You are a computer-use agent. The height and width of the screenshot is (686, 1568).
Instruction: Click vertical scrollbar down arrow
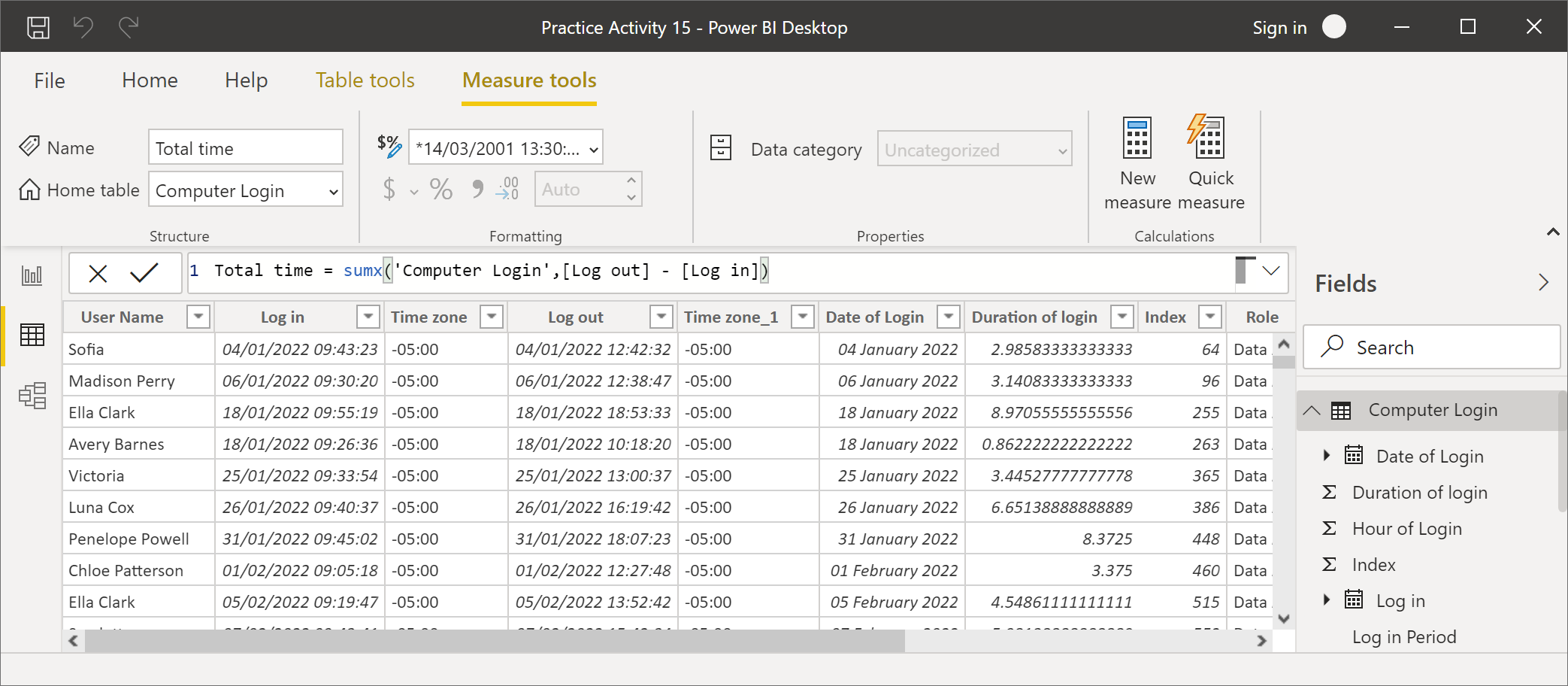point(1284,619)
